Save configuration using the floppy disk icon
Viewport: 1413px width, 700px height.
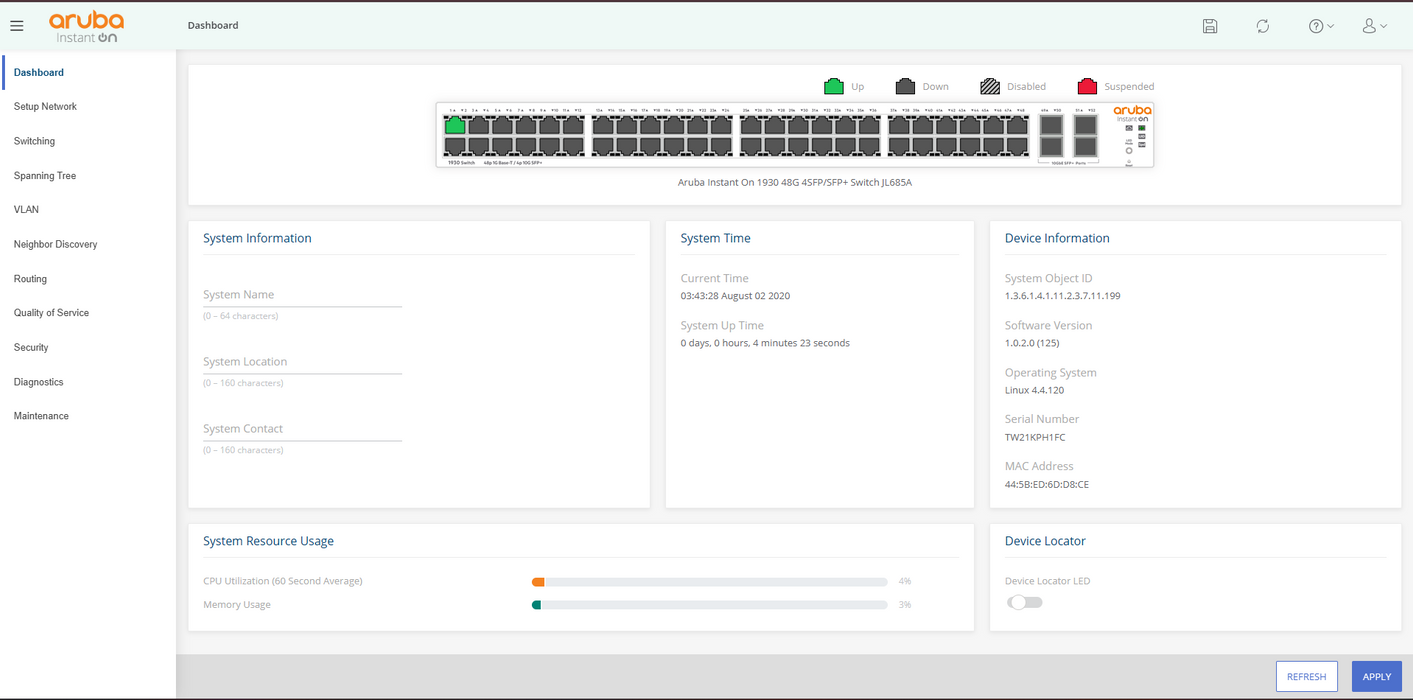pyautogui.click(x=1210, y=26)
